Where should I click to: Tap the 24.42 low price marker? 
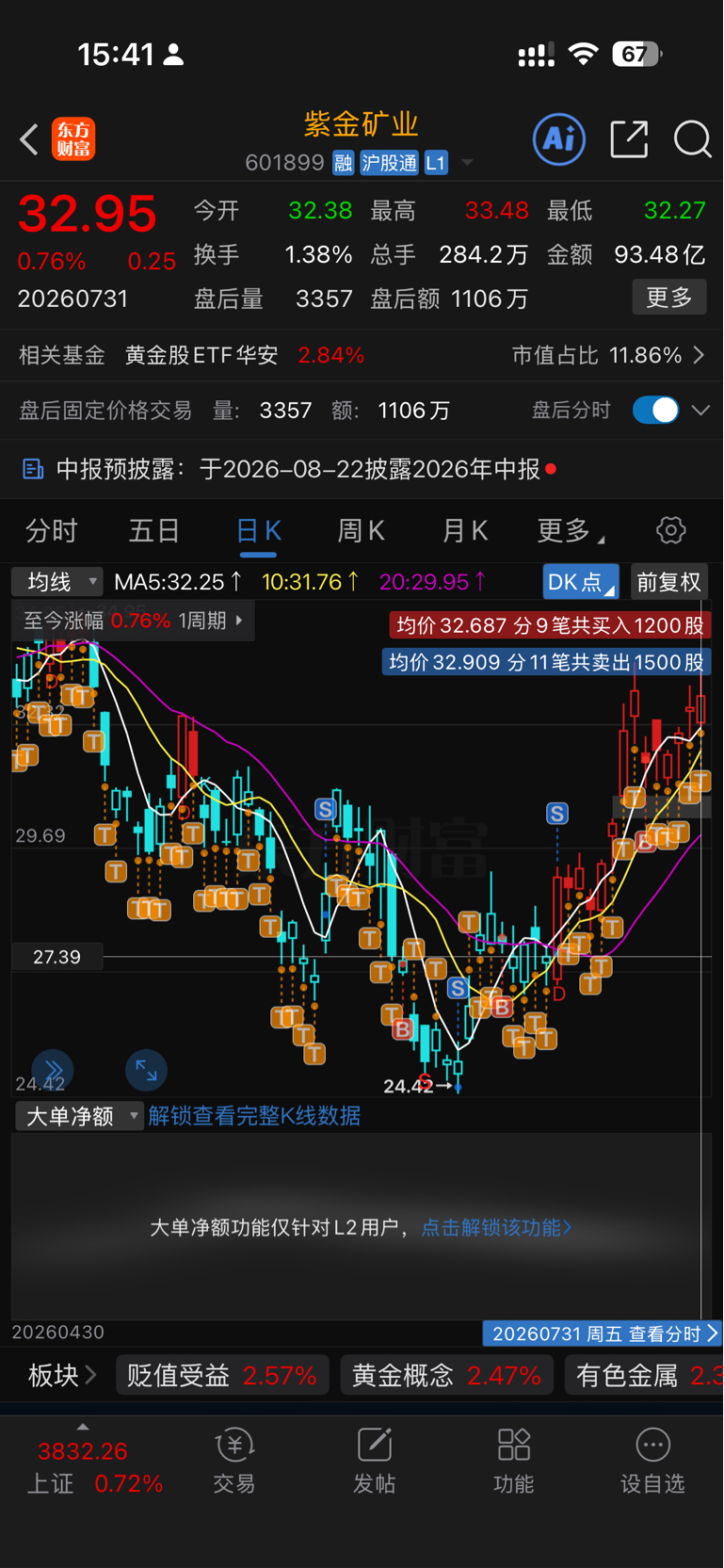(x=409, y=1086)
